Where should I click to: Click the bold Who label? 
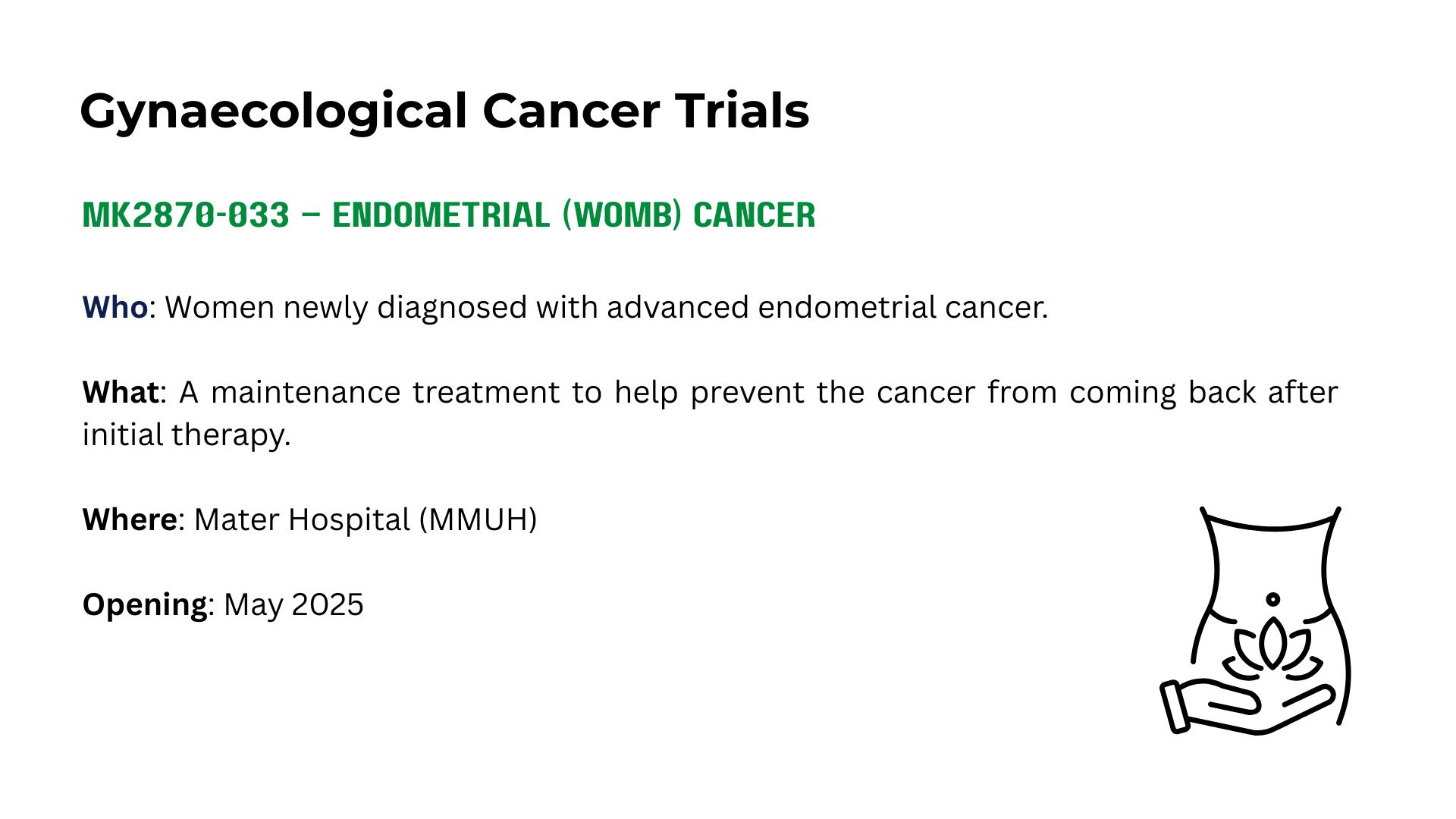[x=115, y=307]
